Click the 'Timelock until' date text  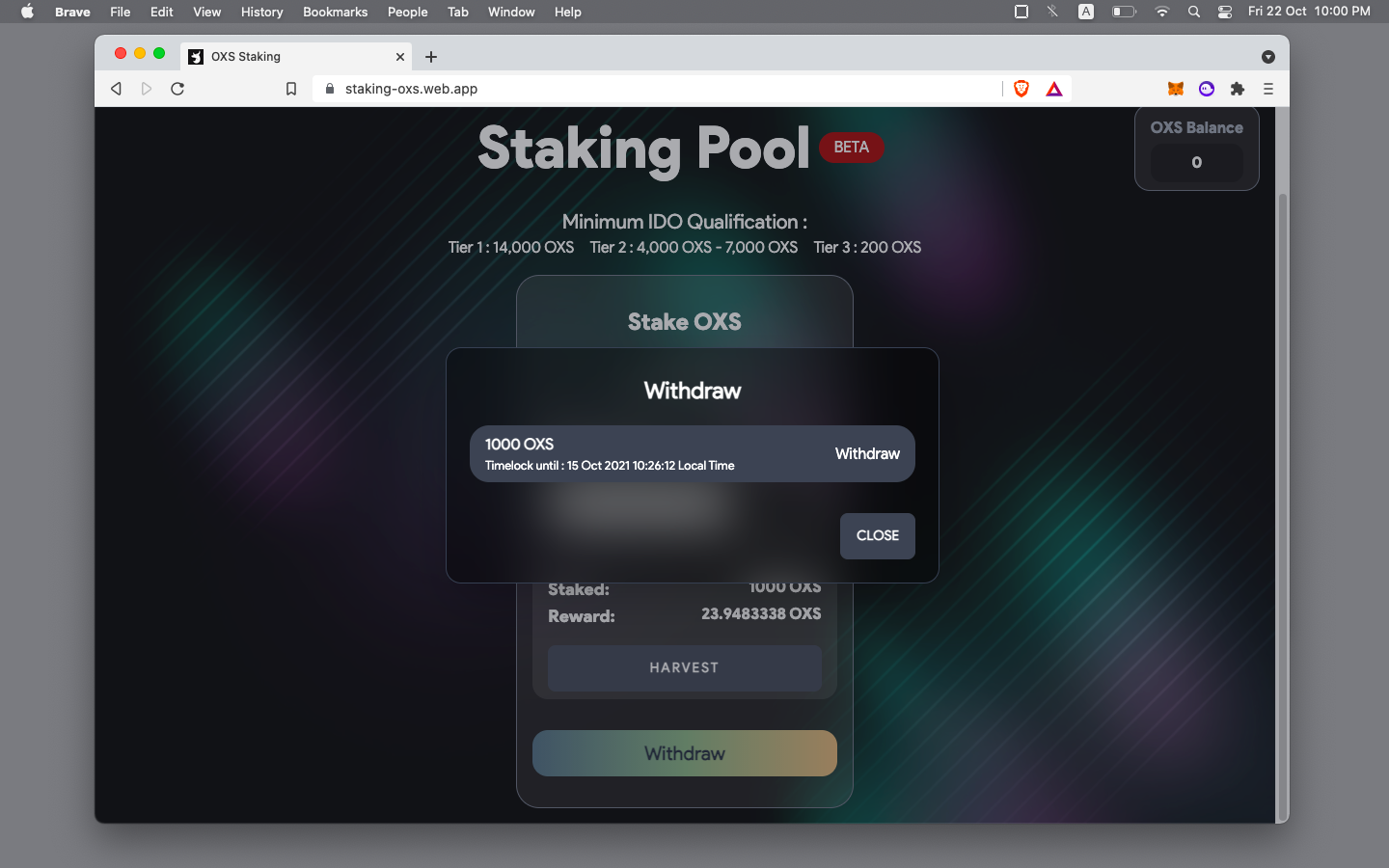[x=610, y=466]
